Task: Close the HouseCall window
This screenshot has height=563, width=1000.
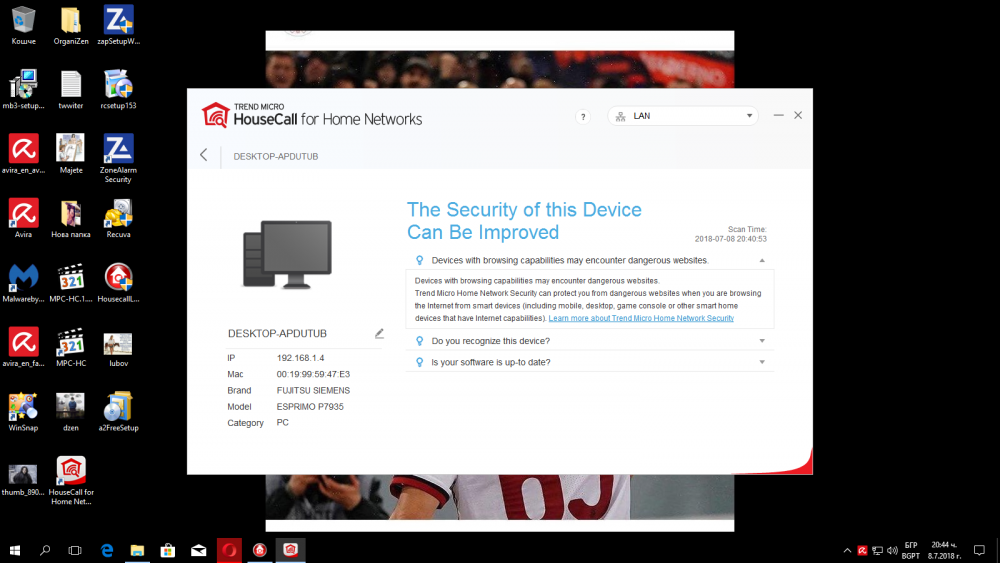Action: pyautogui.click(x=798, y=115)
